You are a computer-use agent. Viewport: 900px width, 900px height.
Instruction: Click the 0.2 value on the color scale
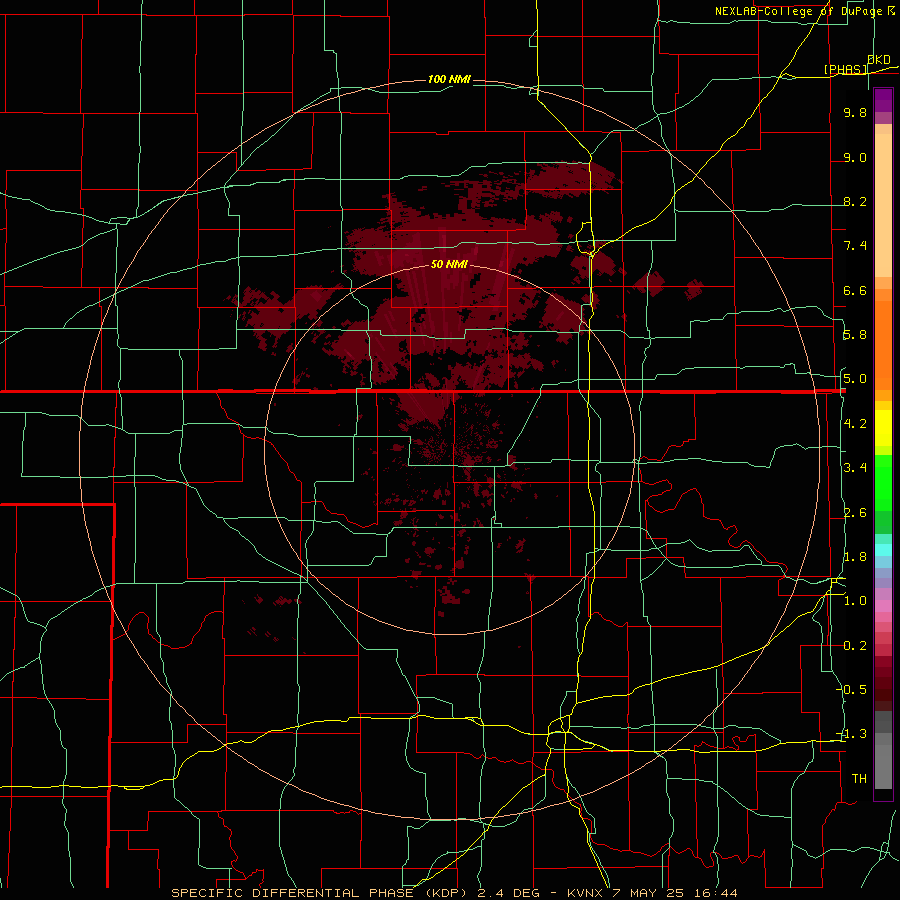point(855,646)
